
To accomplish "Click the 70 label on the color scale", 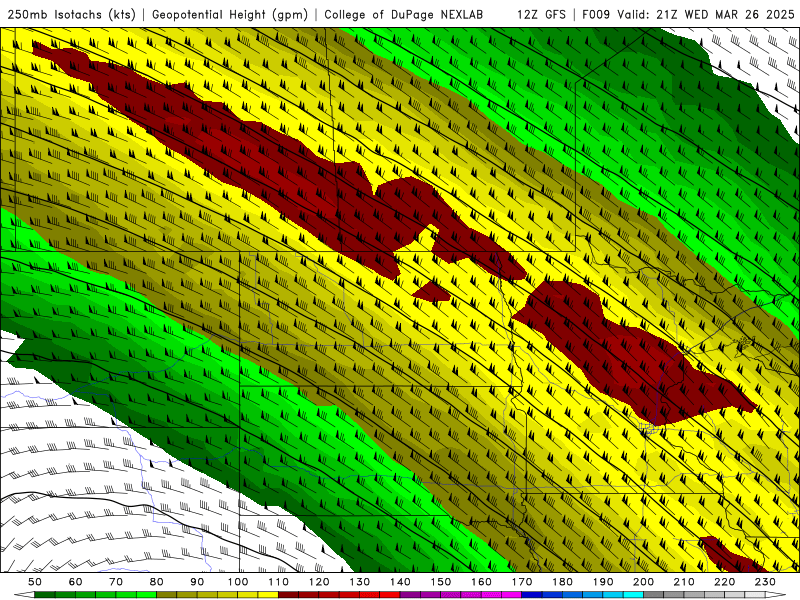I will pyautogui.click(x=116, y=582).
